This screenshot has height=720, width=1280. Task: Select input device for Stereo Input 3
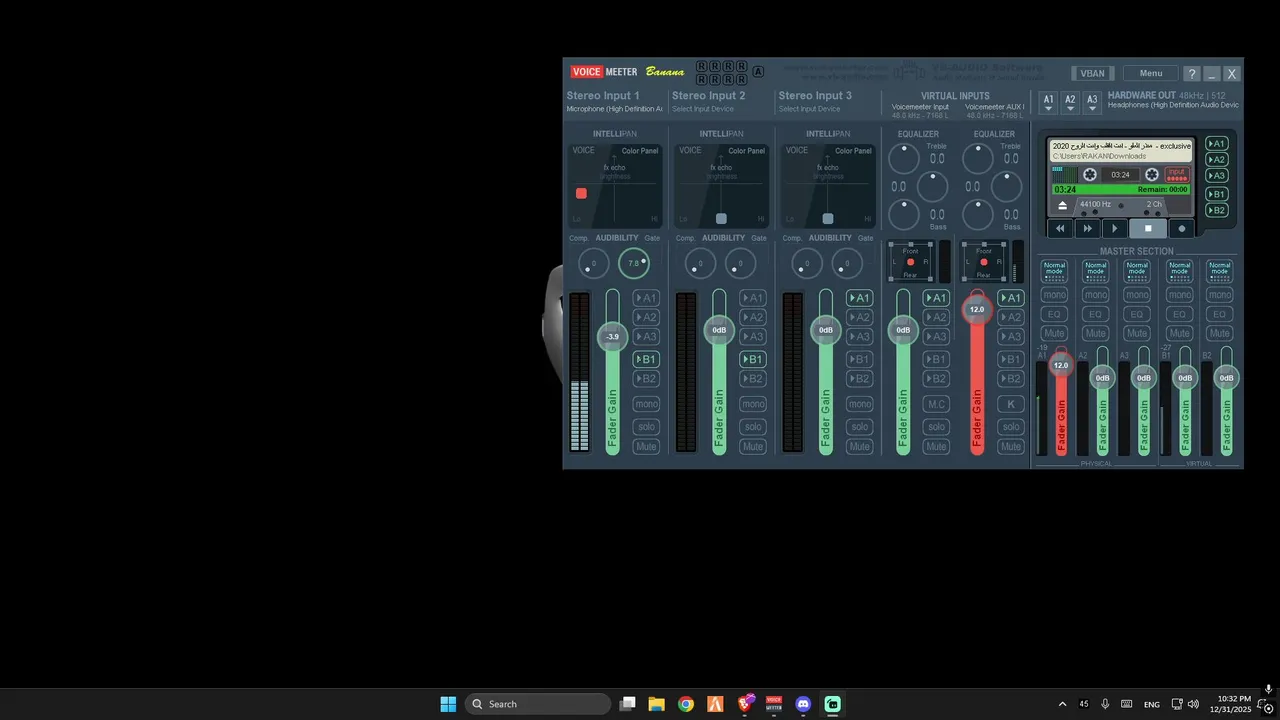[x=810, y=109]
